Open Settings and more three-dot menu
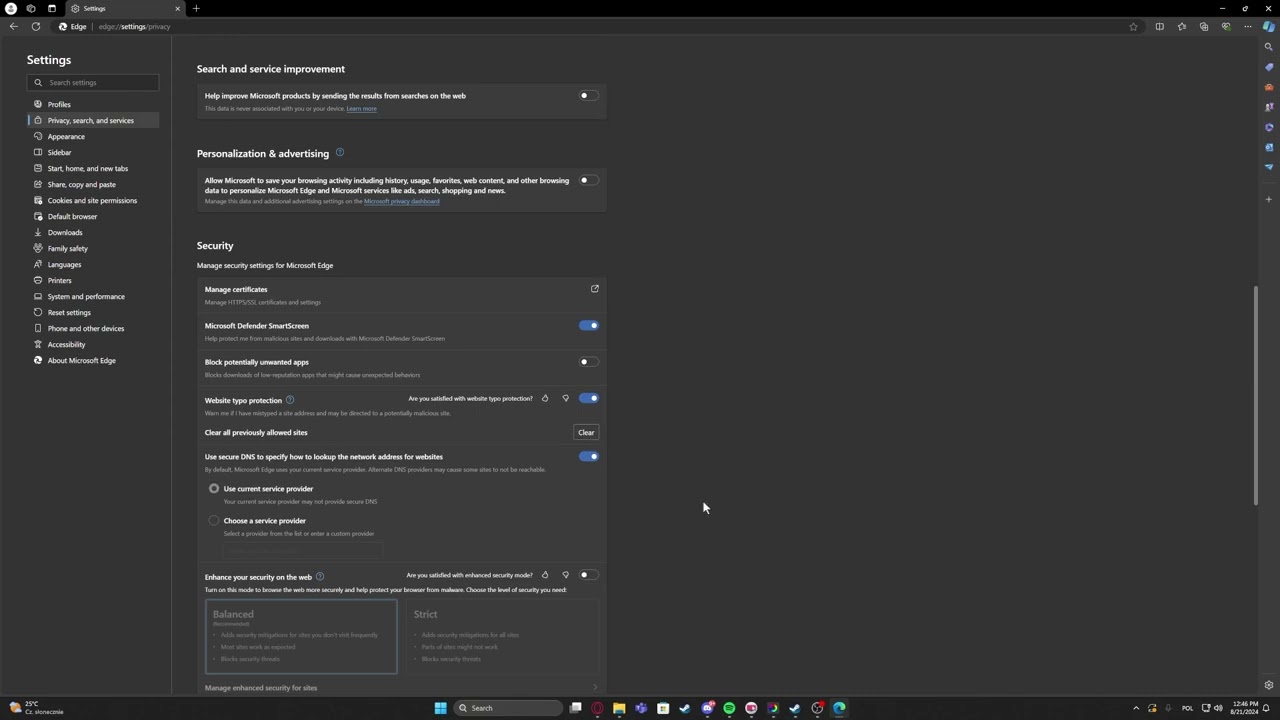 [1248, 26]
